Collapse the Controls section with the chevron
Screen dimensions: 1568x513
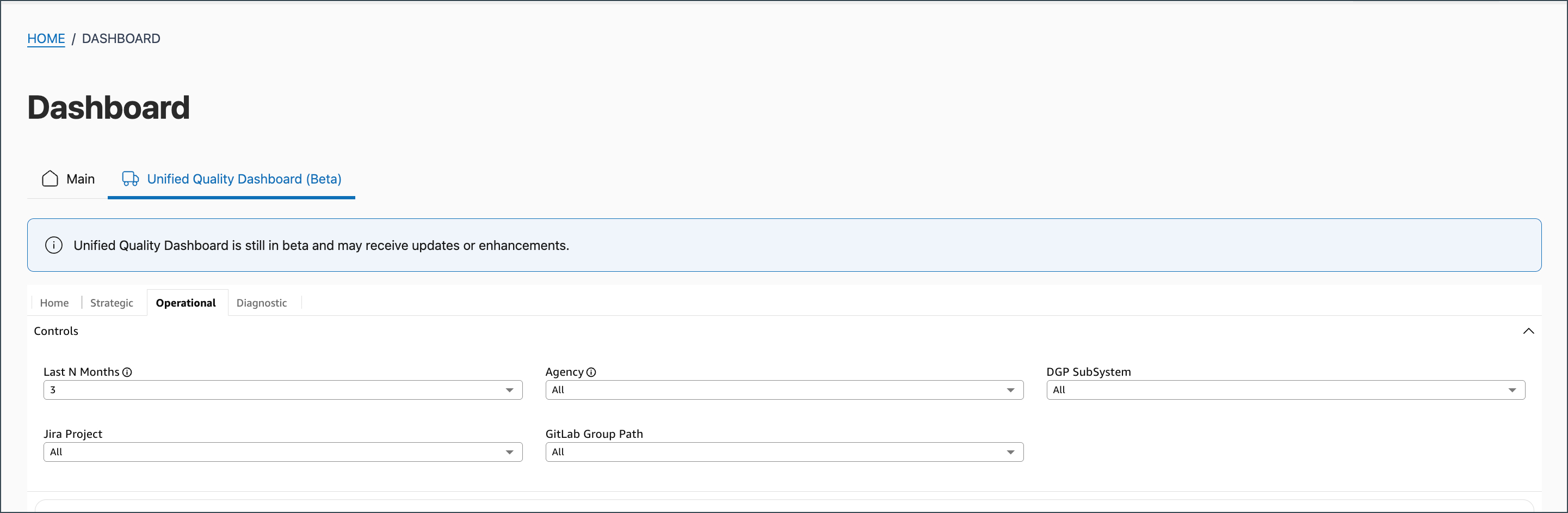tap(1528, 331)
